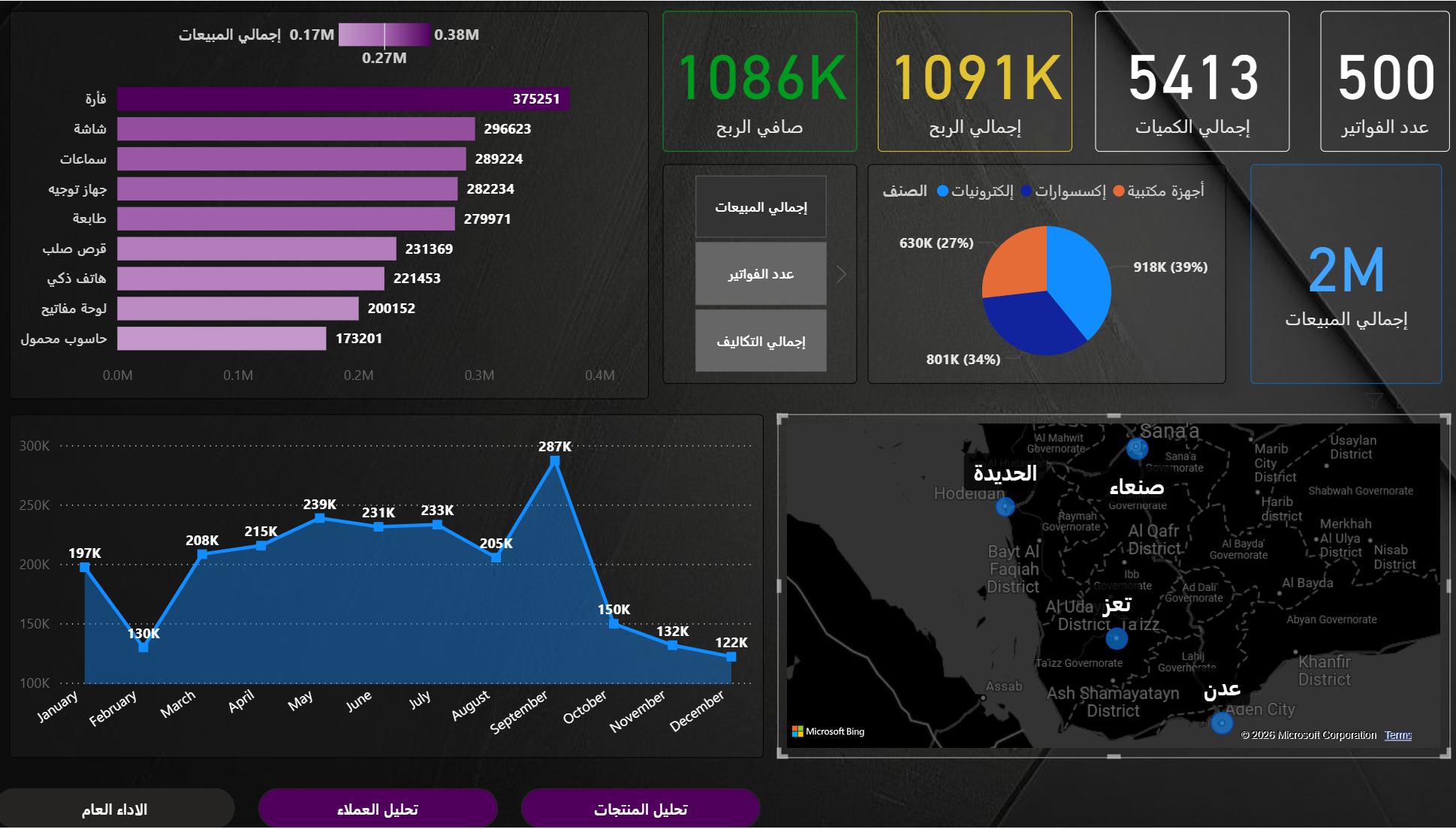Click the dark blue إكسسوارات legend dot
The image size is (1456, 829).
[x=1026, y=191]
